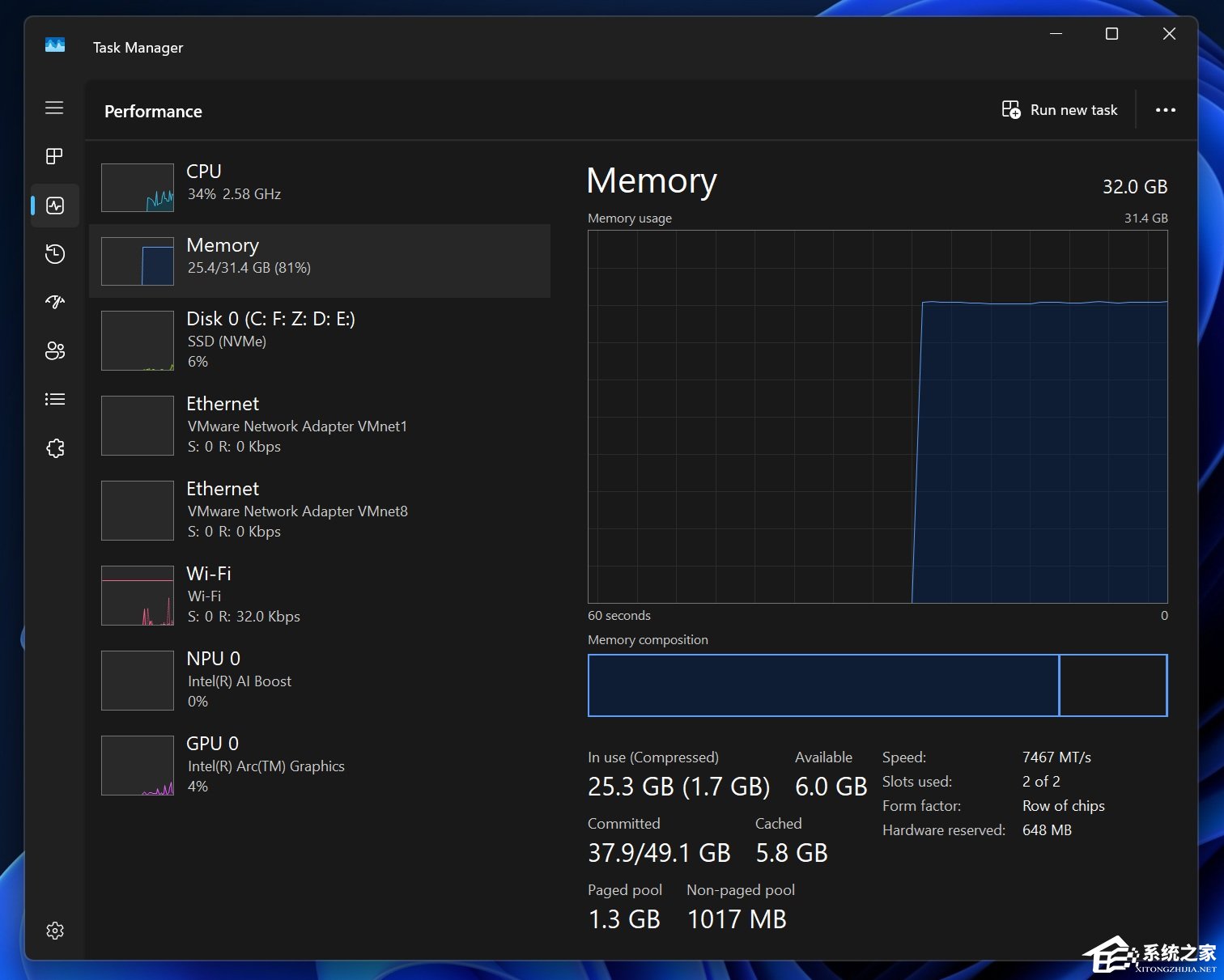This screenshot has width=1224, height=980.
Task: Click the 31.4 GB graph maximum label
Action: (1145, 218)
